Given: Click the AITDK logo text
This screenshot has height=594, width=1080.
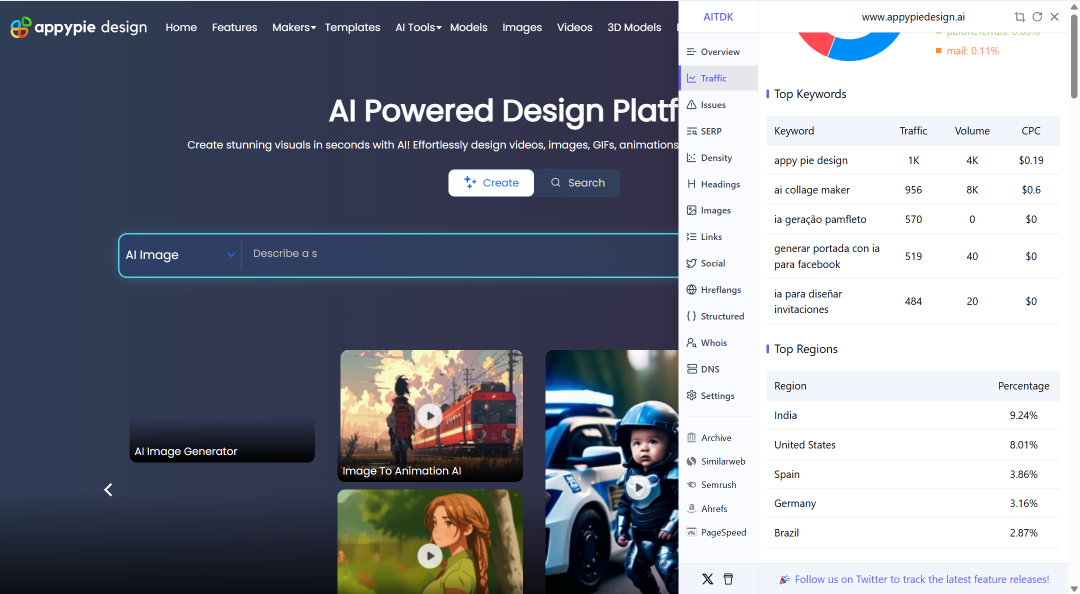Looking at the screenshot, I should click(x=718, y=17).
